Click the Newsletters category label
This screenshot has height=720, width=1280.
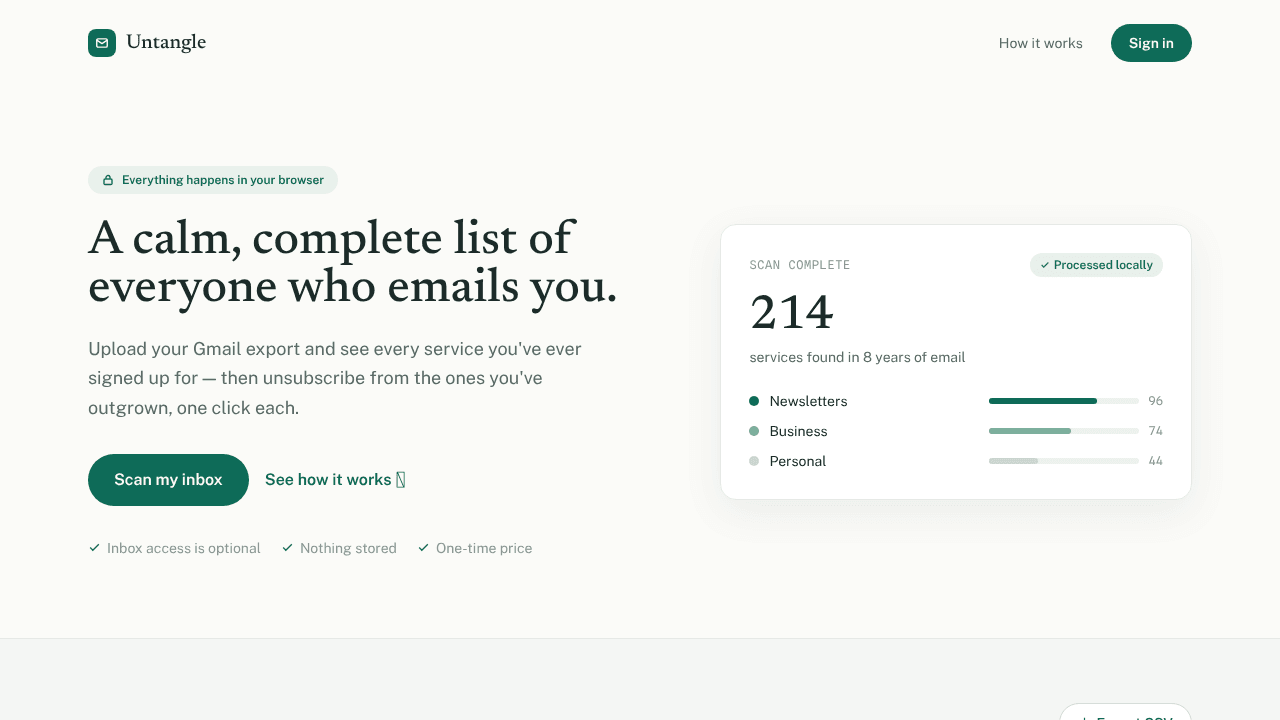point(808,401)
